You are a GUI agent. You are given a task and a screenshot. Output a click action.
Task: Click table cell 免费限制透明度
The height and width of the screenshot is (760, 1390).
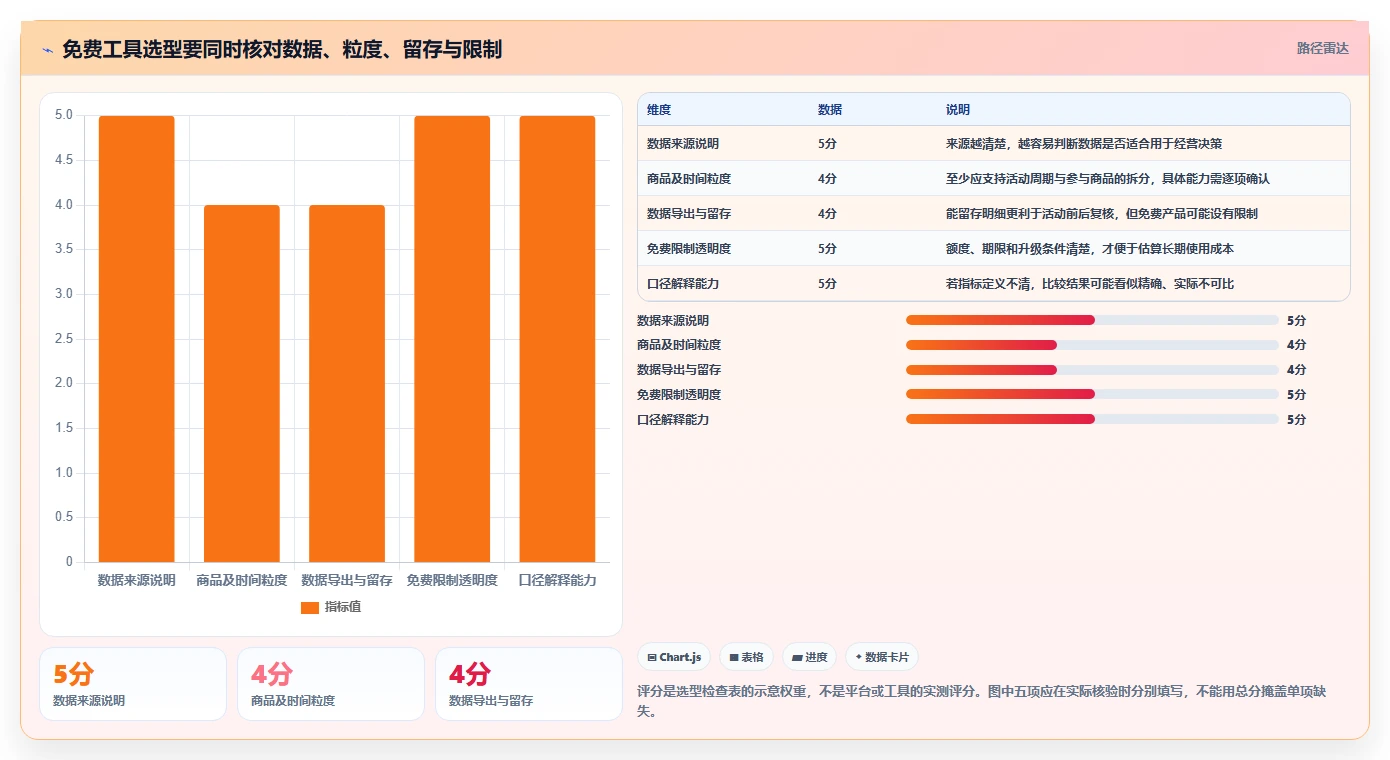(689, 249)
